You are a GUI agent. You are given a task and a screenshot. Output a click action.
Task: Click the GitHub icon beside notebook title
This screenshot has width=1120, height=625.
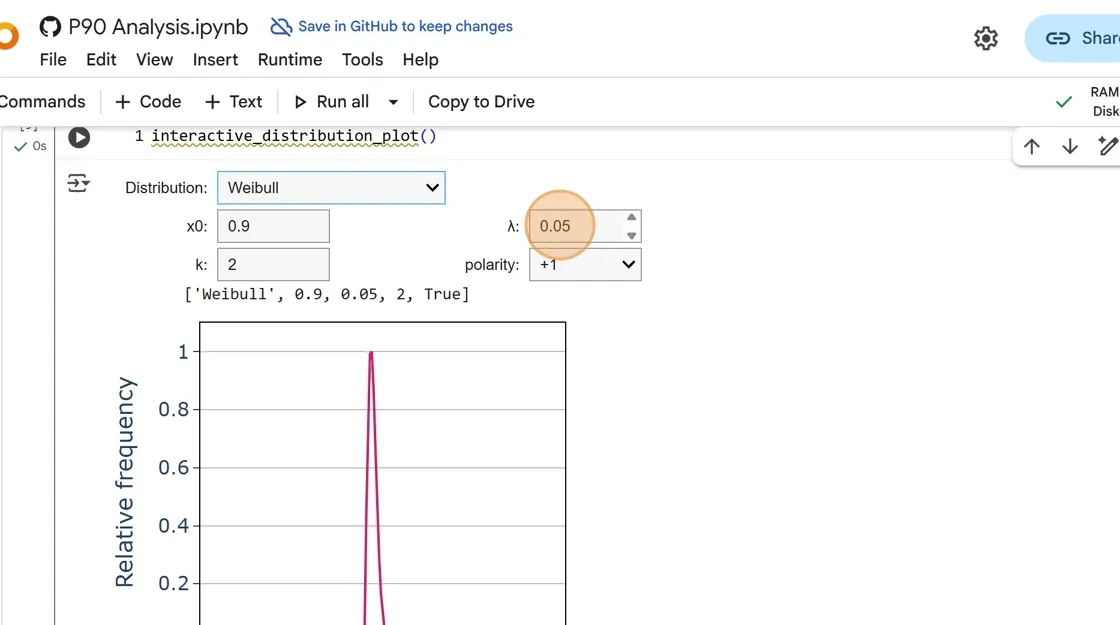(50, 27)
